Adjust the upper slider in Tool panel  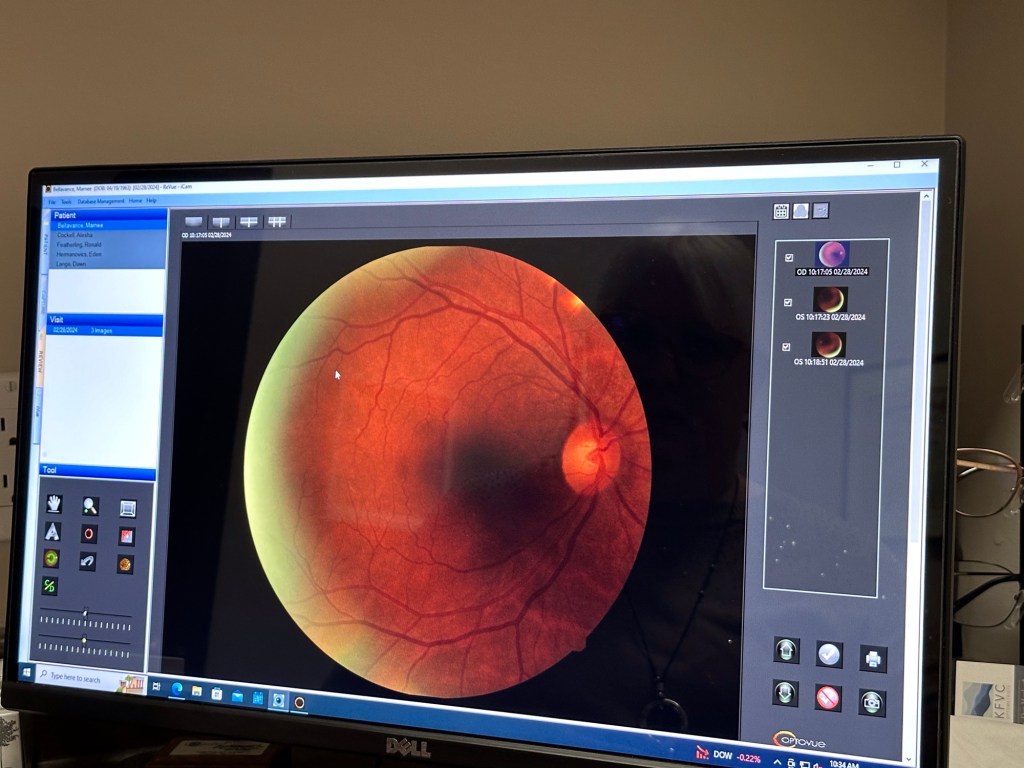coord(85,613)
